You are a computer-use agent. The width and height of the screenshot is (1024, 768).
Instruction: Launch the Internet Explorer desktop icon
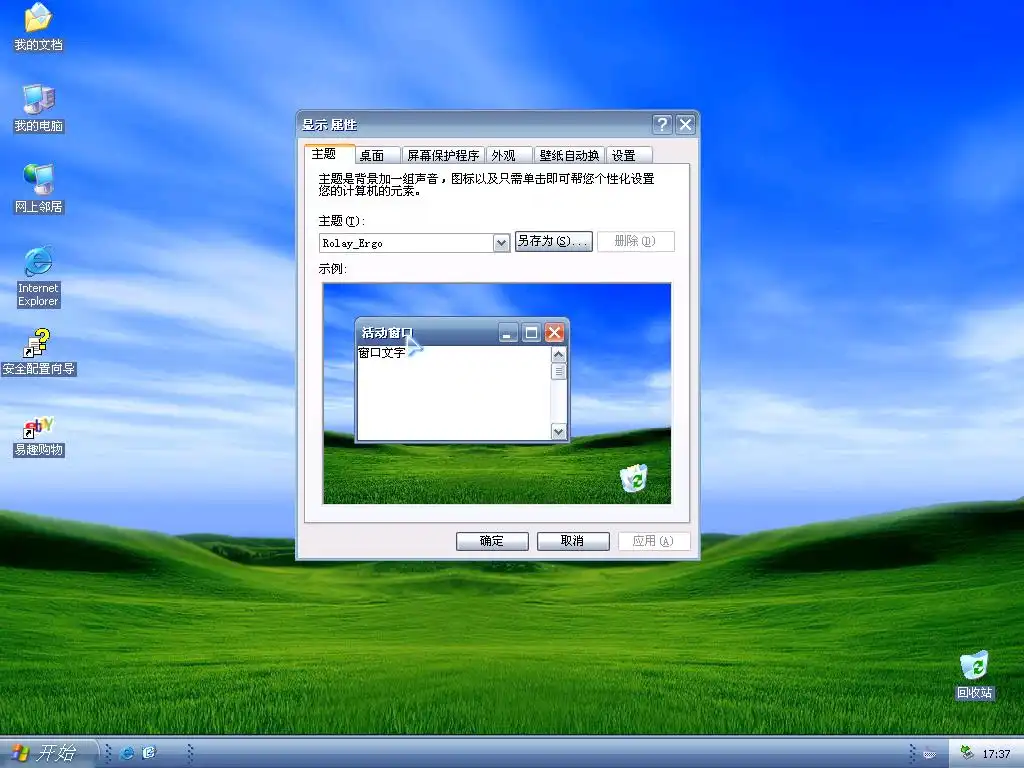(x=38, y=276)
